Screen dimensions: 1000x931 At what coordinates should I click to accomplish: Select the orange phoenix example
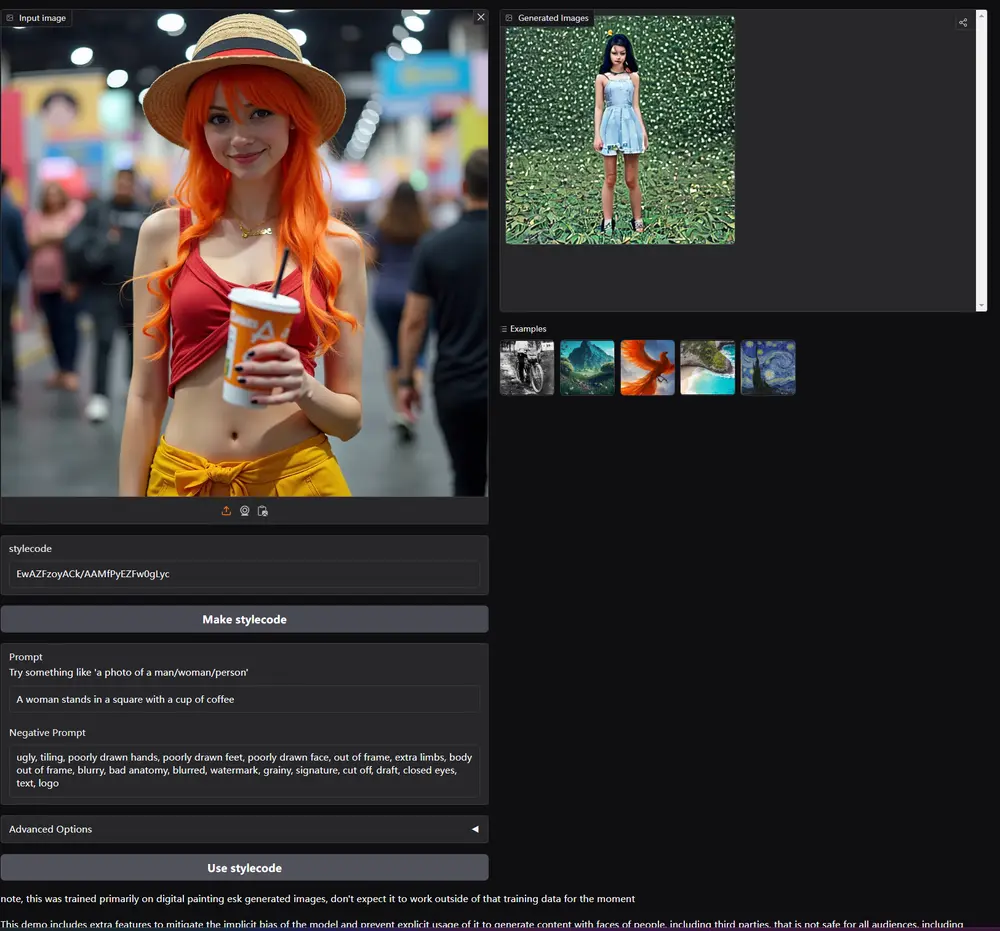tap(647, 367)
